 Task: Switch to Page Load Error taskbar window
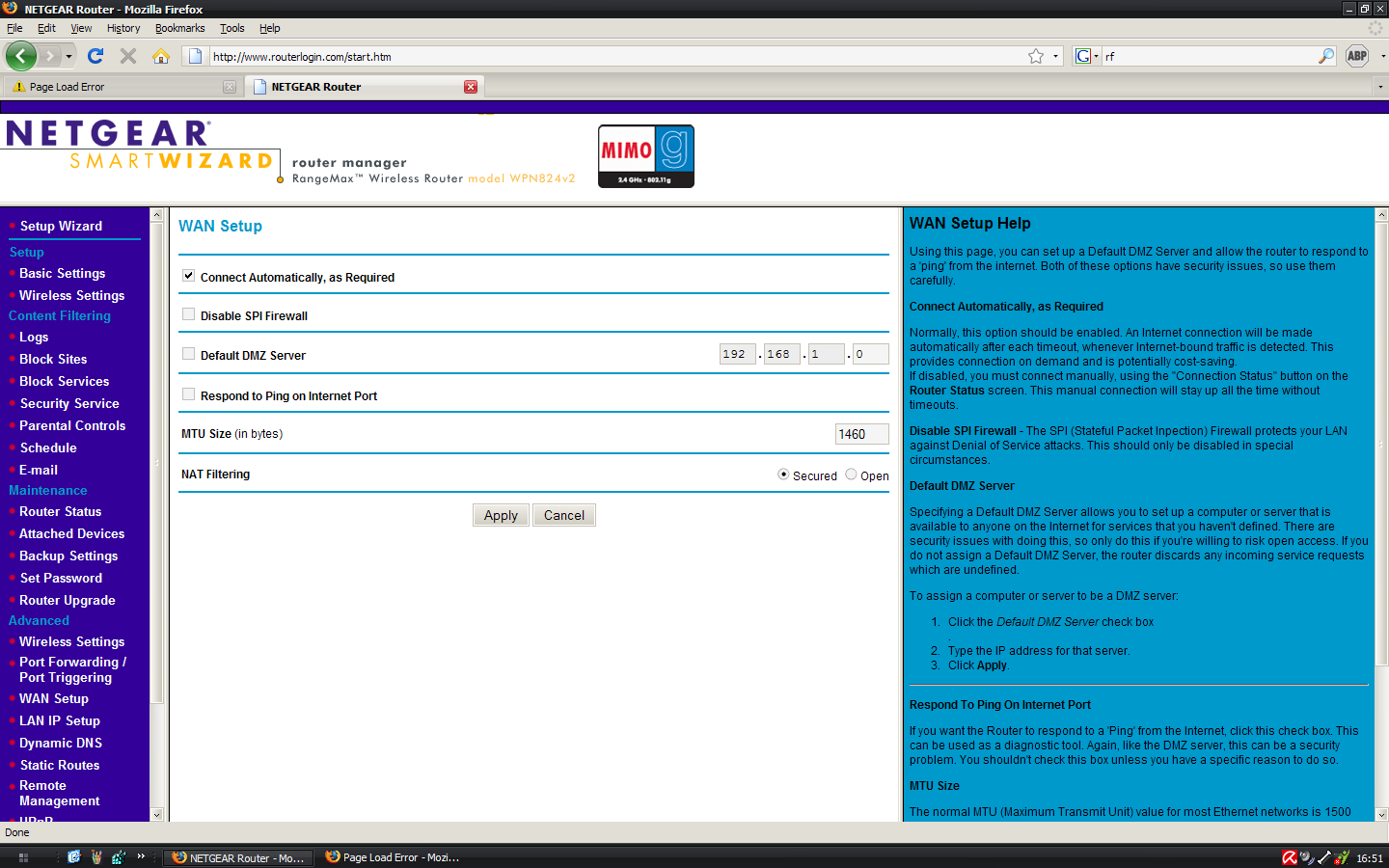[393, 857]
